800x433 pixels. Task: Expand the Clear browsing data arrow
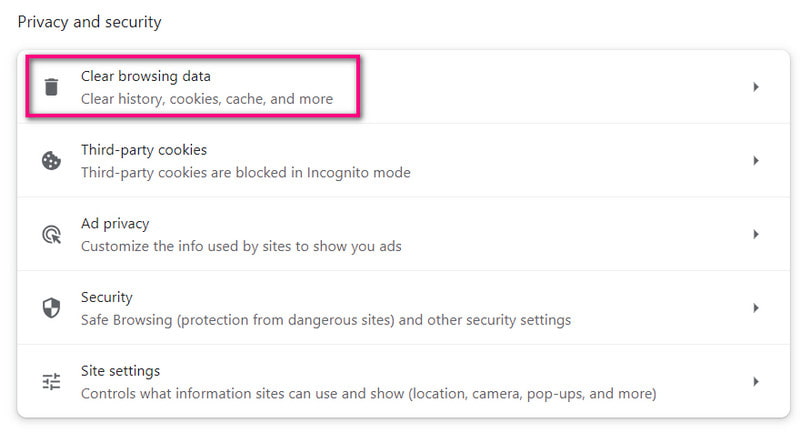coord(756,87)
